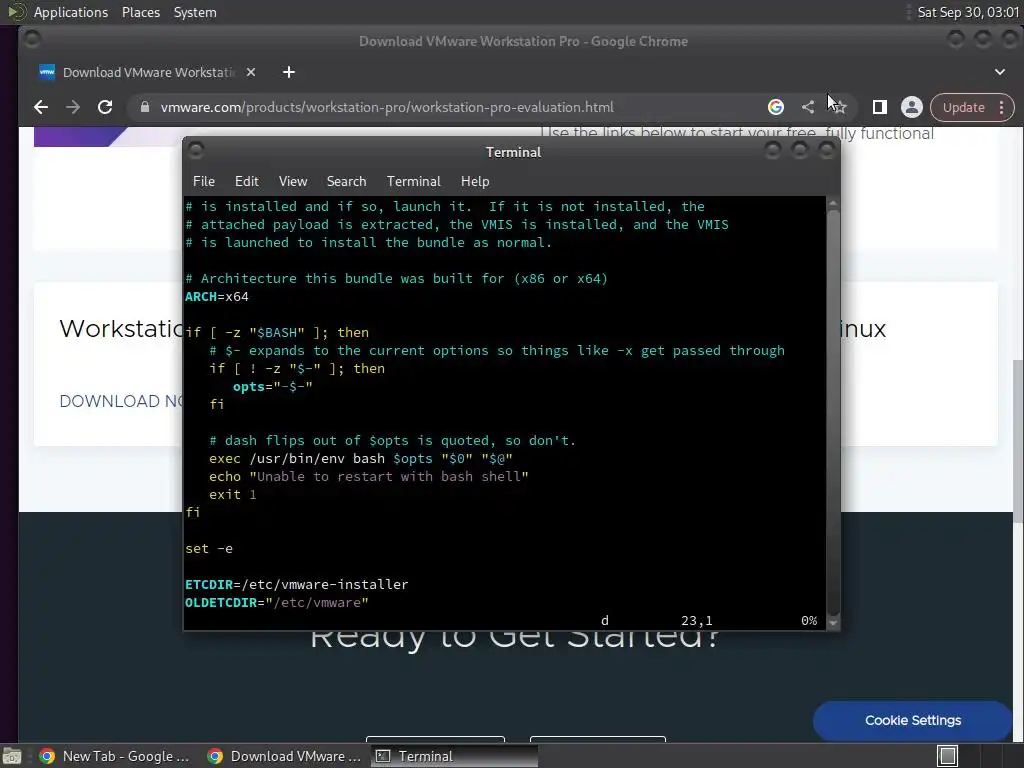Open Terminal Search menu
Viewport: 1024px width, 768px height.
click(346, 182)
